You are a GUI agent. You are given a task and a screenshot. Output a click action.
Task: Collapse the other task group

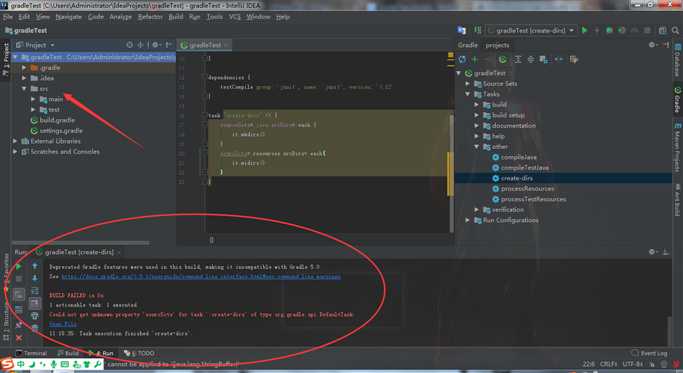(x=477, y=146)
